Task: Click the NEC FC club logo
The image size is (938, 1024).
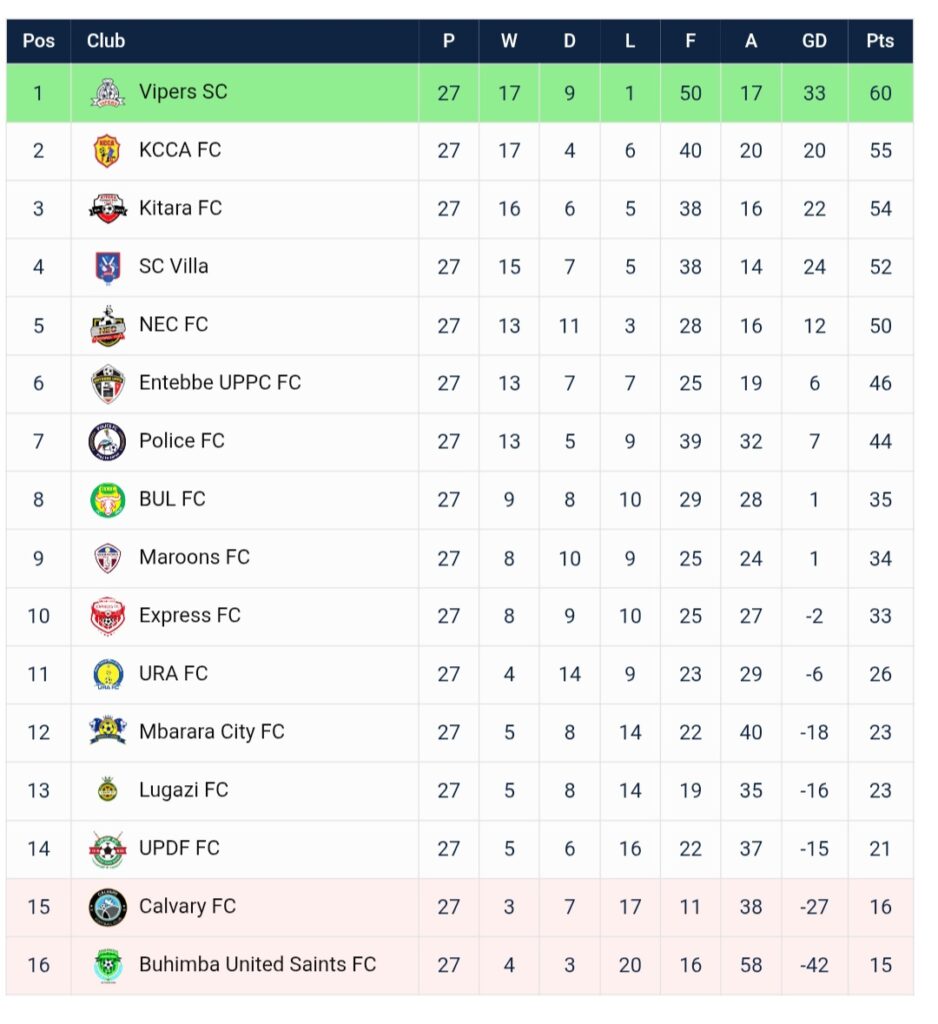Action: click(107, 325)
